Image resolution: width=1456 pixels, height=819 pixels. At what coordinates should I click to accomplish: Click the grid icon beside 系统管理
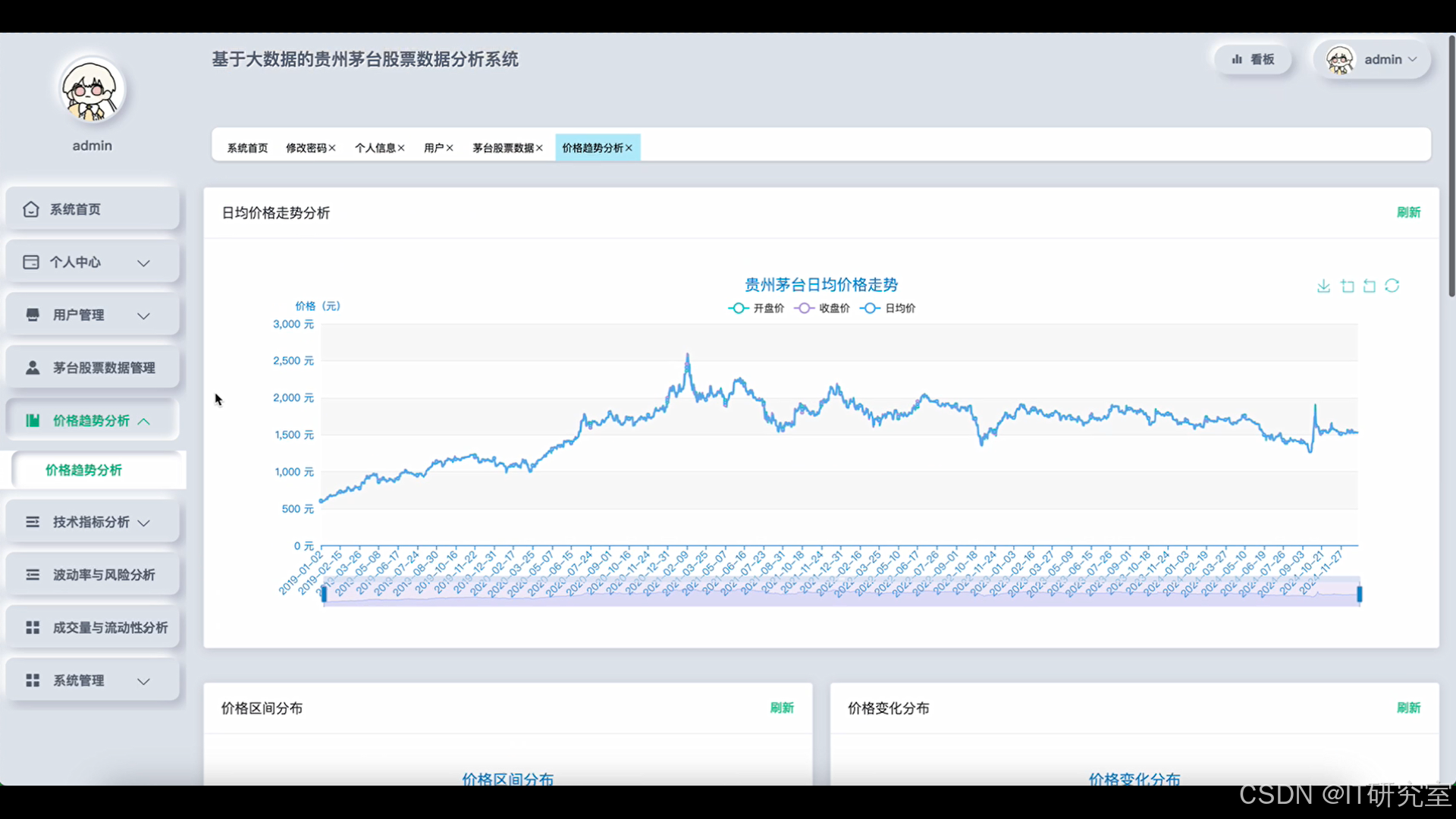[x=33, y=680]
